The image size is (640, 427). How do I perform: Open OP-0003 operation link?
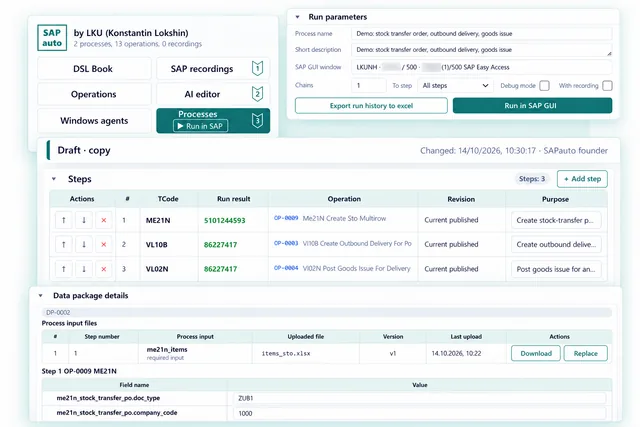(286, 243)
